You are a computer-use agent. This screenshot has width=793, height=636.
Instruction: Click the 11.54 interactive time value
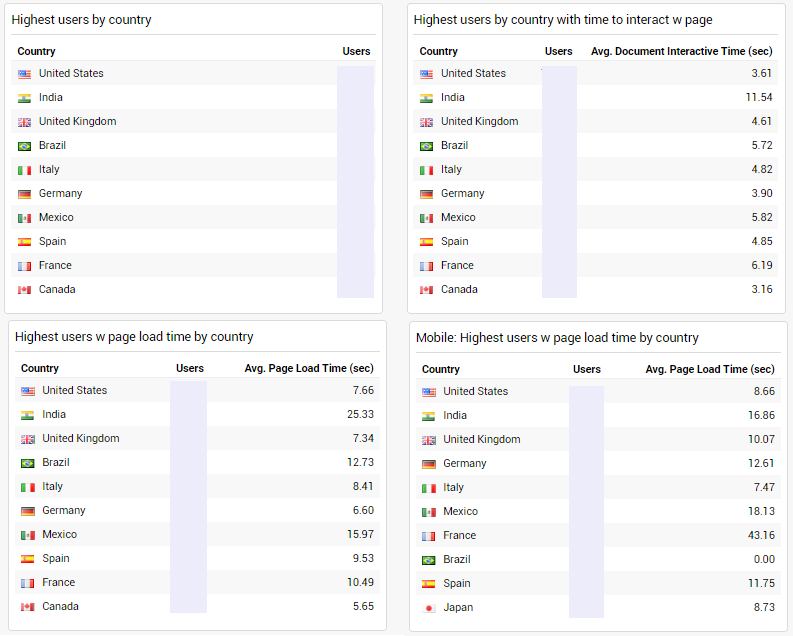point(759,98)
